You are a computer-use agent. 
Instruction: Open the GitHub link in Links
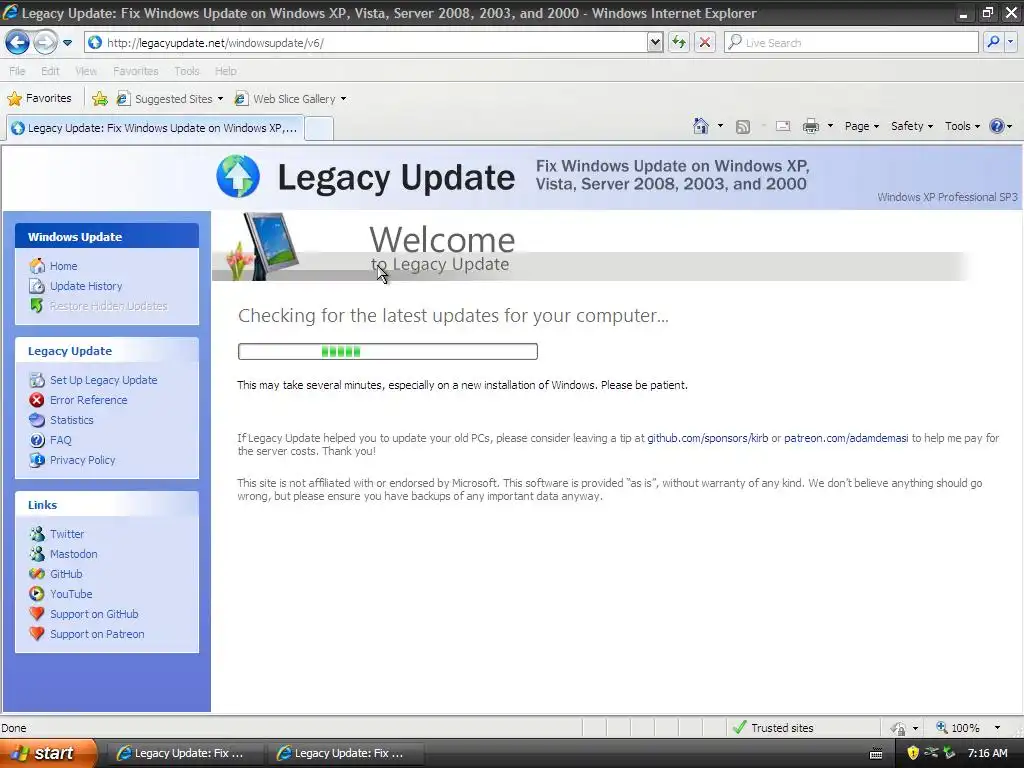point(66,574)
